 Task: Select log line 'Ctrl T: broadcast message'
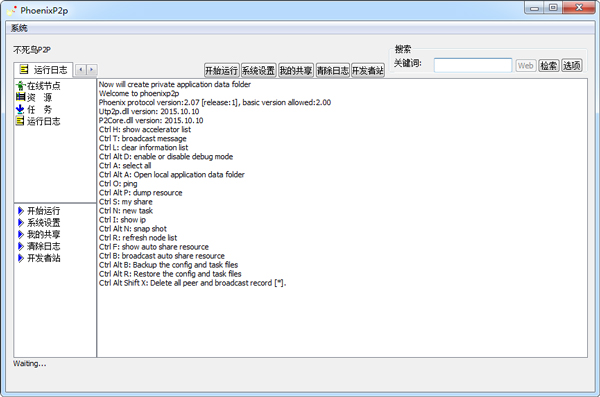click(x=143, y=139)
